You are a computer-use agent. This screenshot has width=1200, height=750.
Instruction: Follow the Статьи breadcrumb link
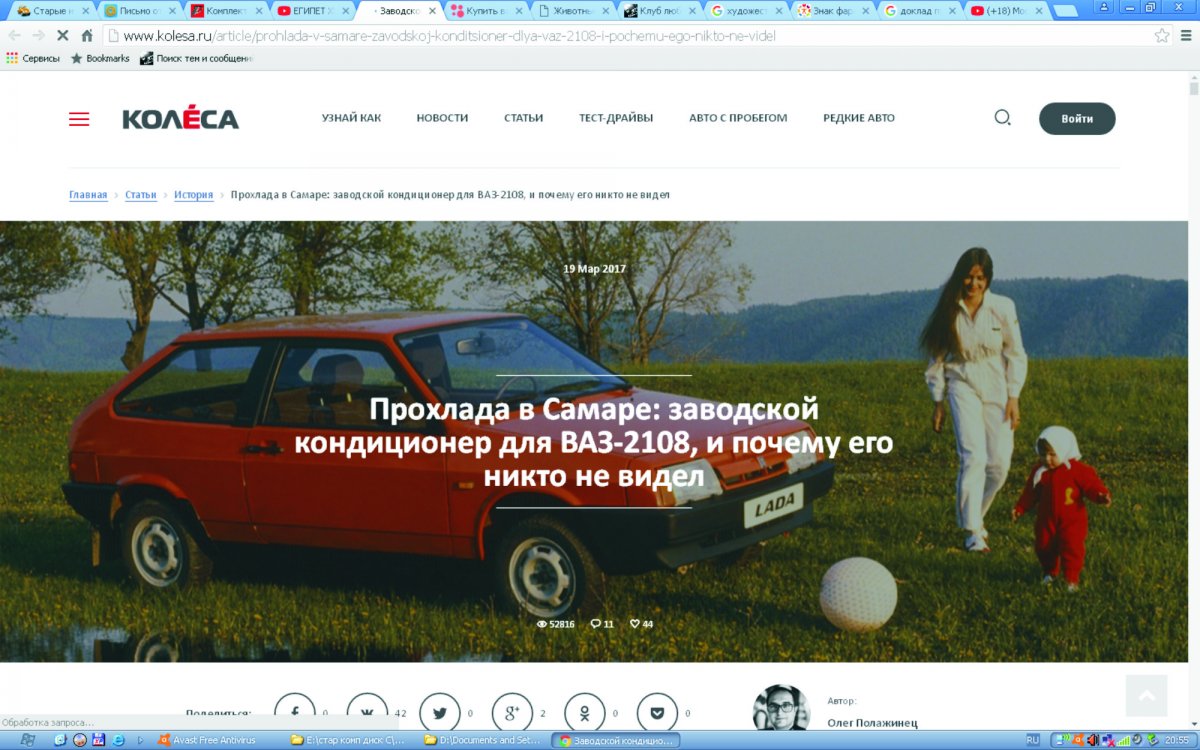(x=141, y=195)
